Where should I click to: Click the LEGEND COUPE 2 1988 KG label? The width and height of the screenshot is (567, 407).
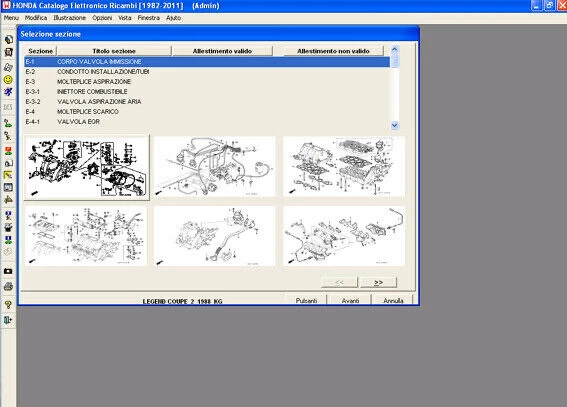(182, 301)
